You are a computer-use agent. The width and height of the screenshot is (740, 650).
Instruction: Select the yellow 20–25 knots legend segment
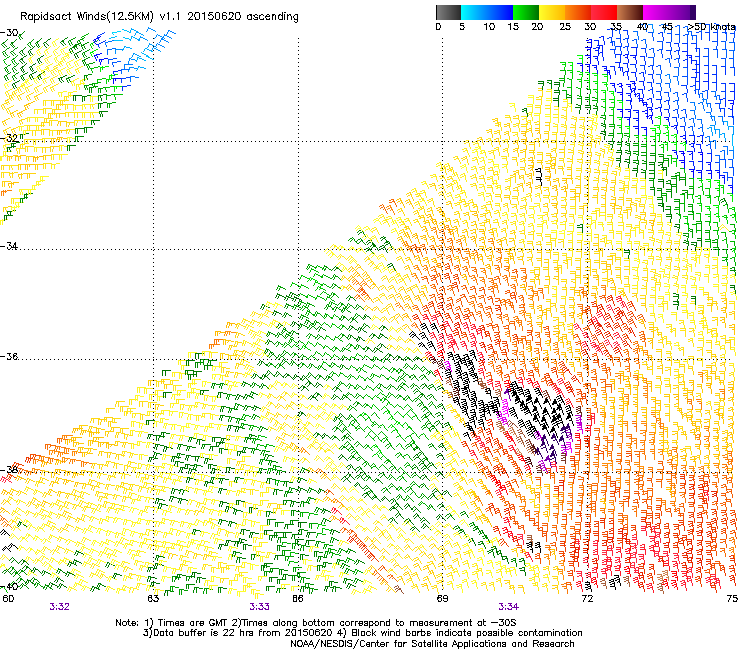(552, 12)
